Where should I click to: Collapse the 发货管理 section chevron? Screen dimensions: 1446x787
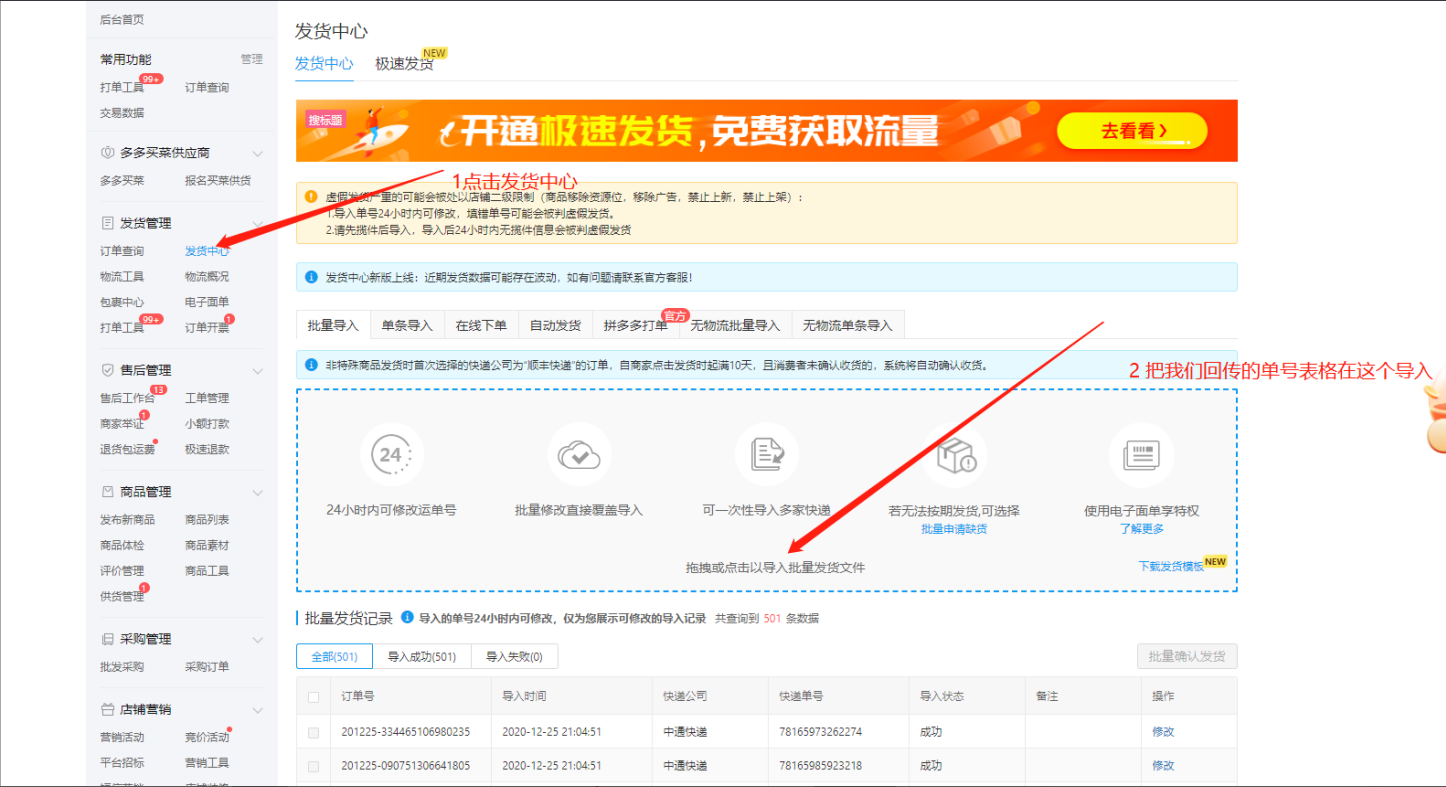(x=257, y=224)
